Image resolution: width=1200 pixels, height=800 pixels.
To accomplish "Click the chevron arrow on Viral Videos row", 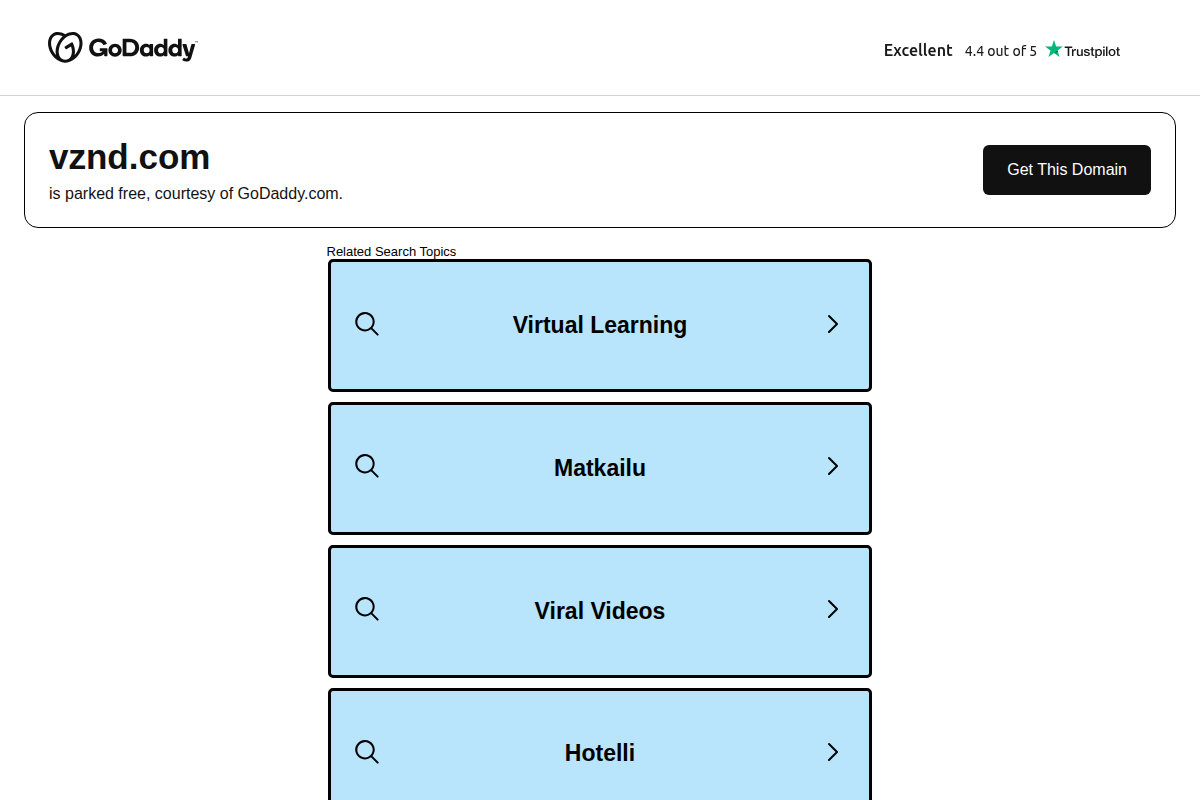I will (832, 609).
